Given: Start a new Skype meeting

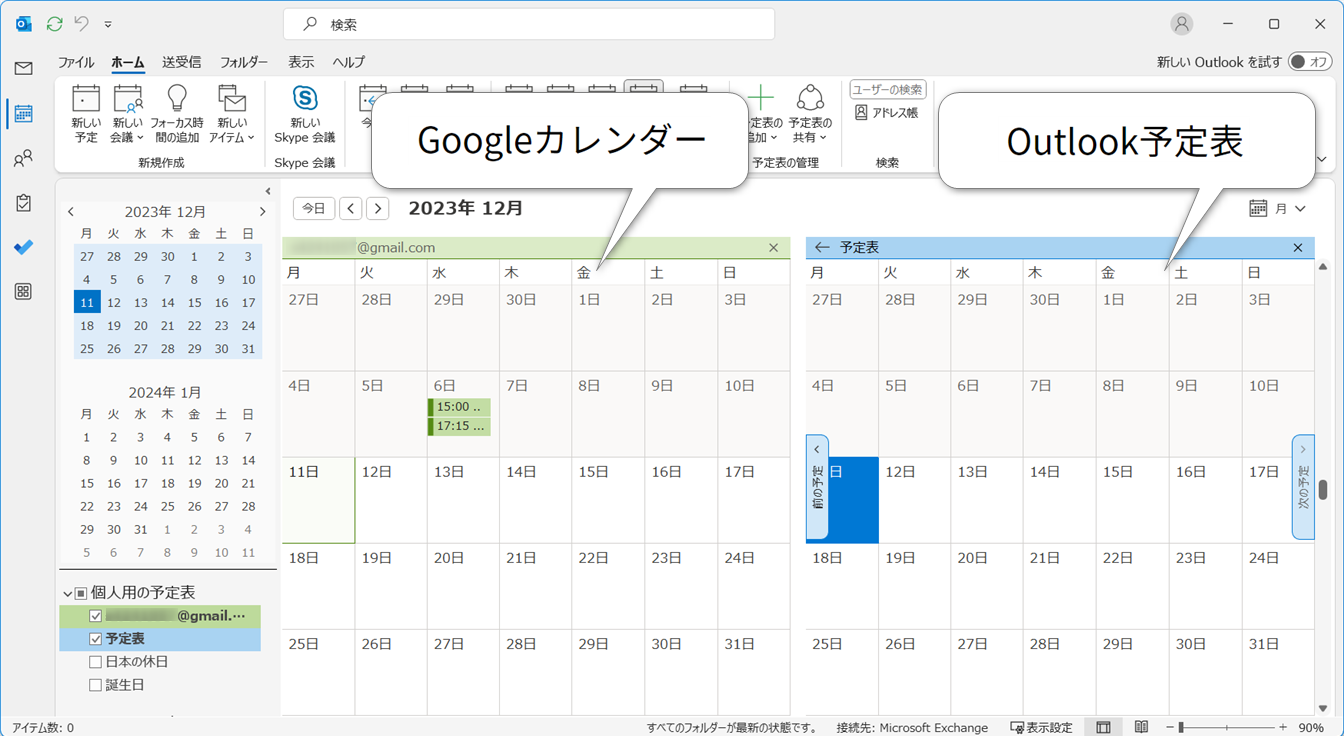Looking at the screenshot, I should pos(305,113).
